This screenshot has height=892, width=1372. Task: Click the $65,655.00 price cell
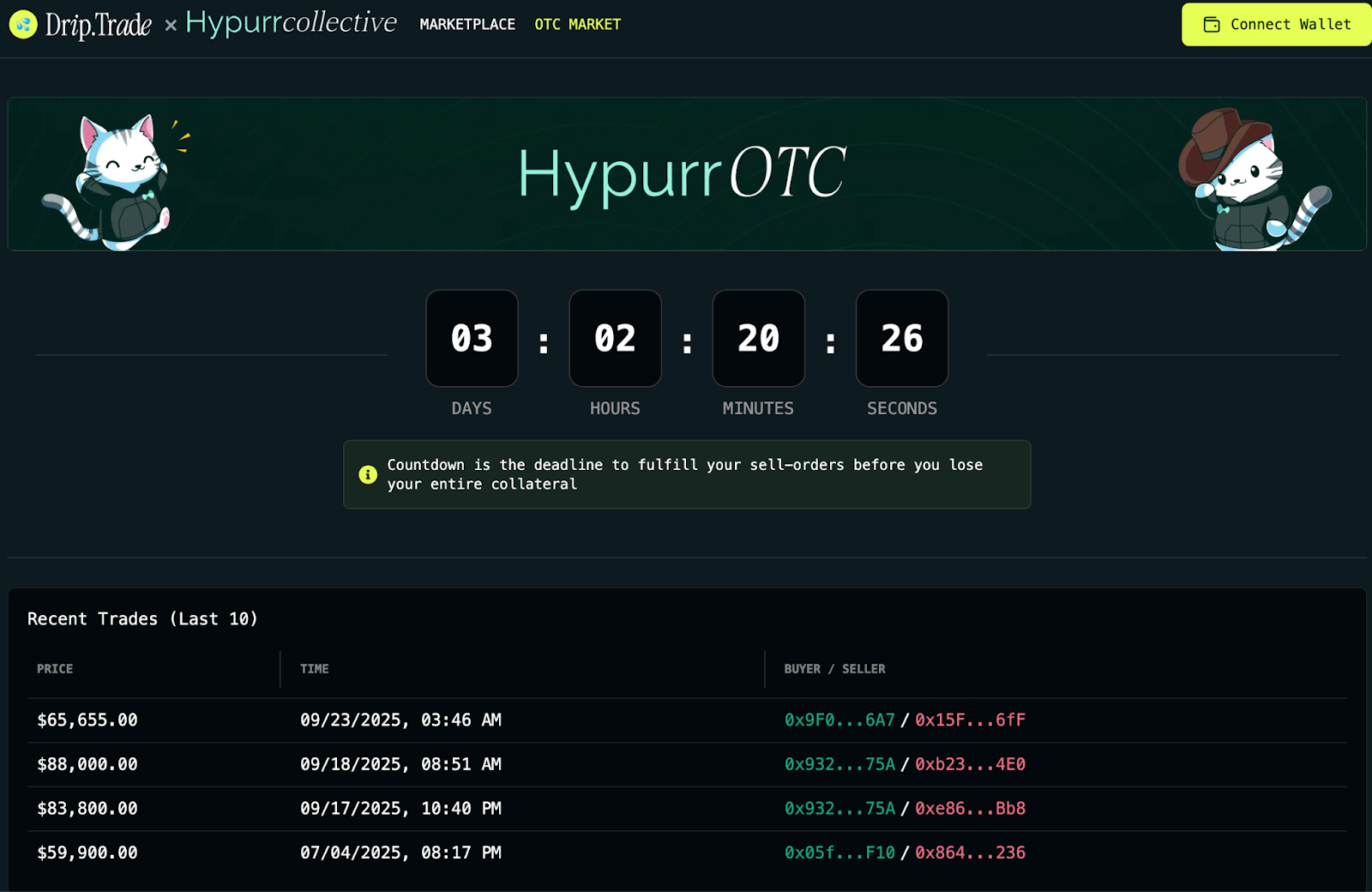[87, 720]
